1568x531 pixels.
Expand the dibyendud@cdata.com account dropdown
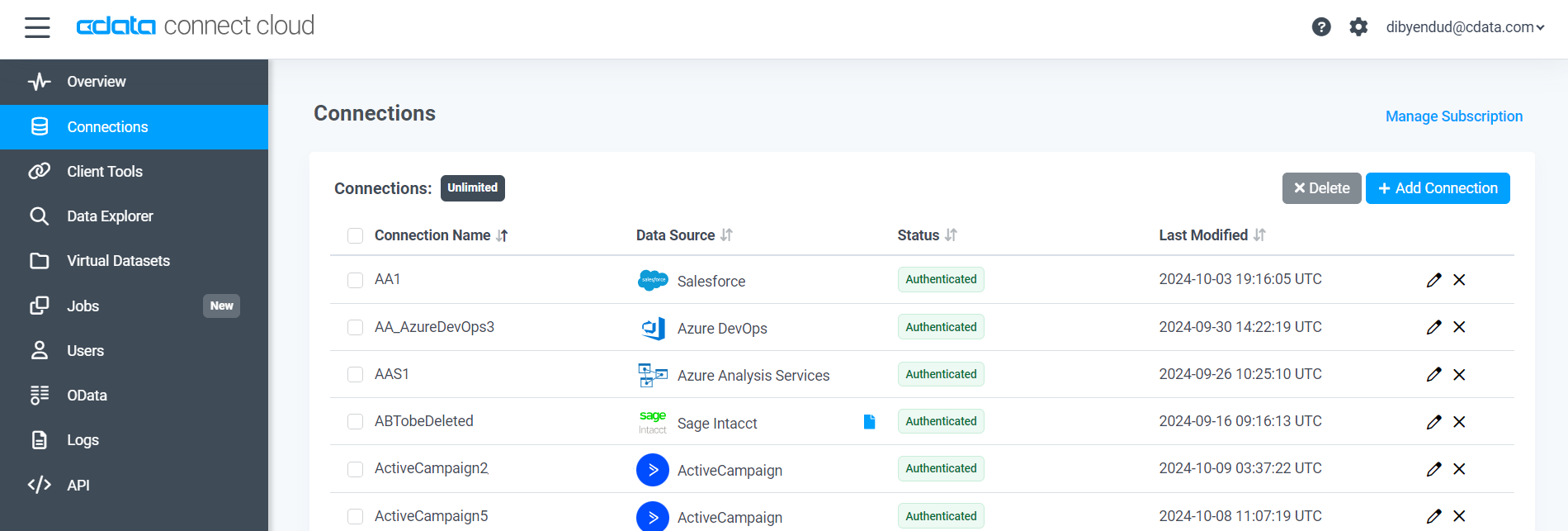pos(1465,27)
